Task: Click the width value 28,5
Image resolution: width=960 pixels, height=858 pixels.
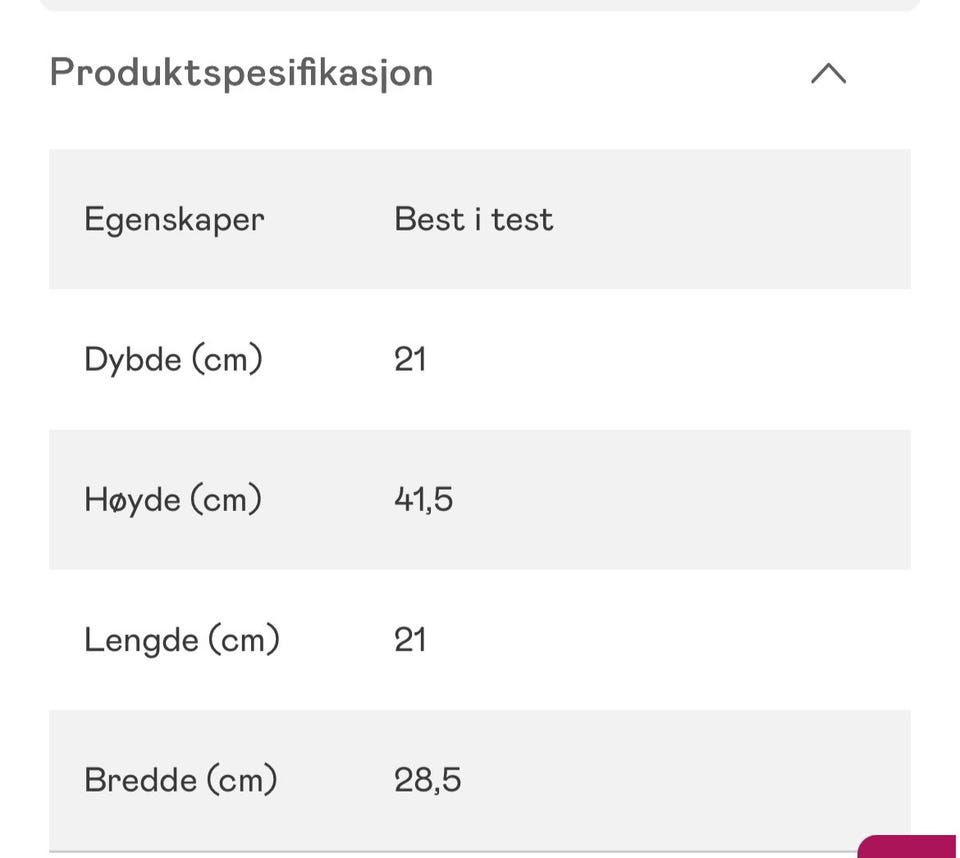Action: coord(427,779)
